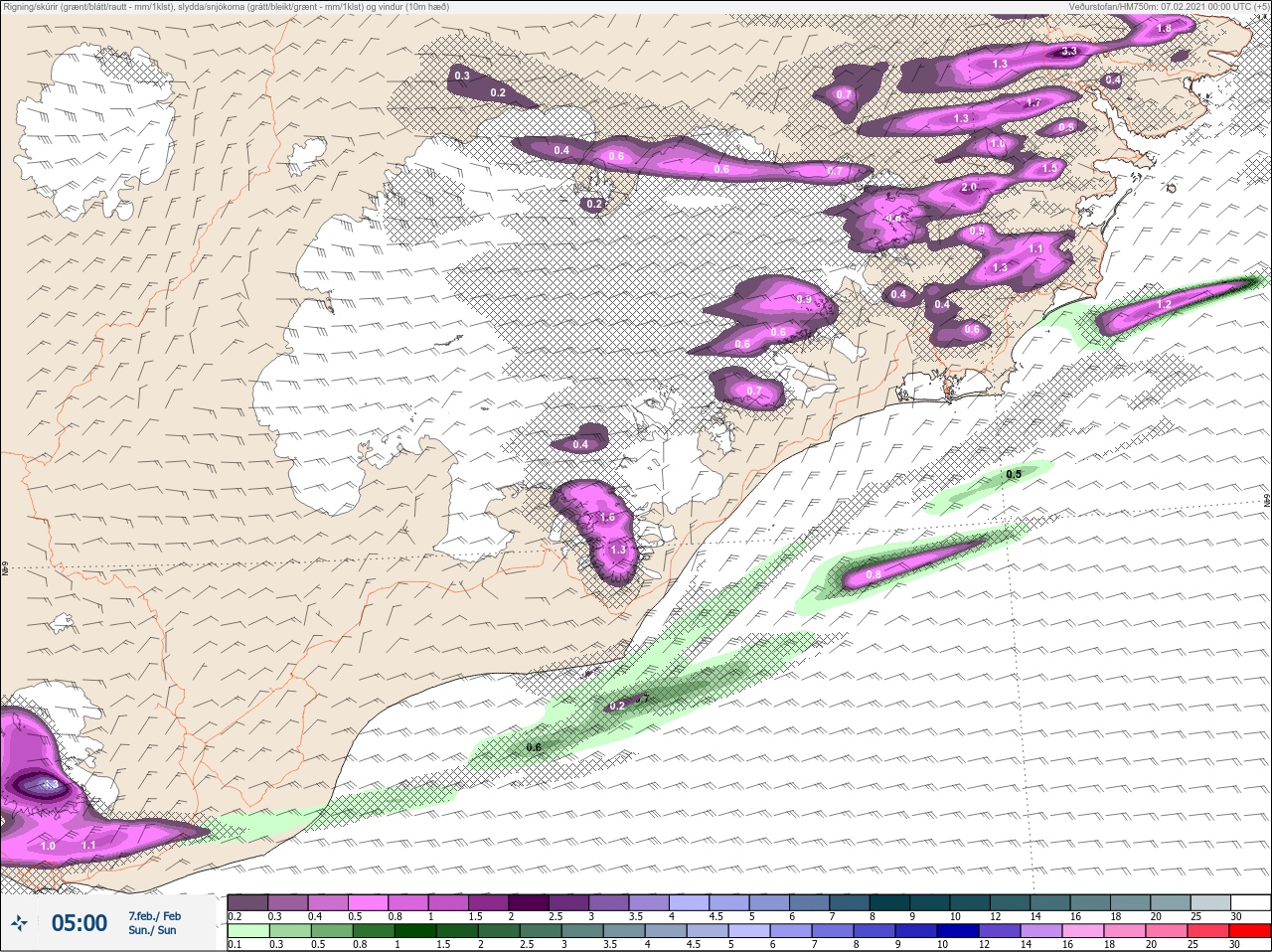Click the 2.0 snowfall value on the map
1272x952 pixels.
click(x=969, y=187)
